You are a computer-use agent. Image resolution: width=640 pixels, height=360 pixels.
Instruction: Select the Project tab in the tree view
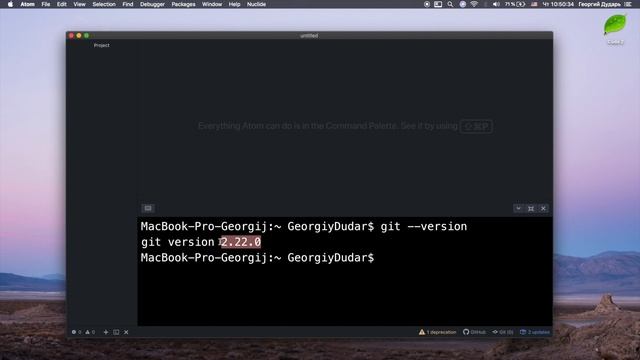pos(102,45)
